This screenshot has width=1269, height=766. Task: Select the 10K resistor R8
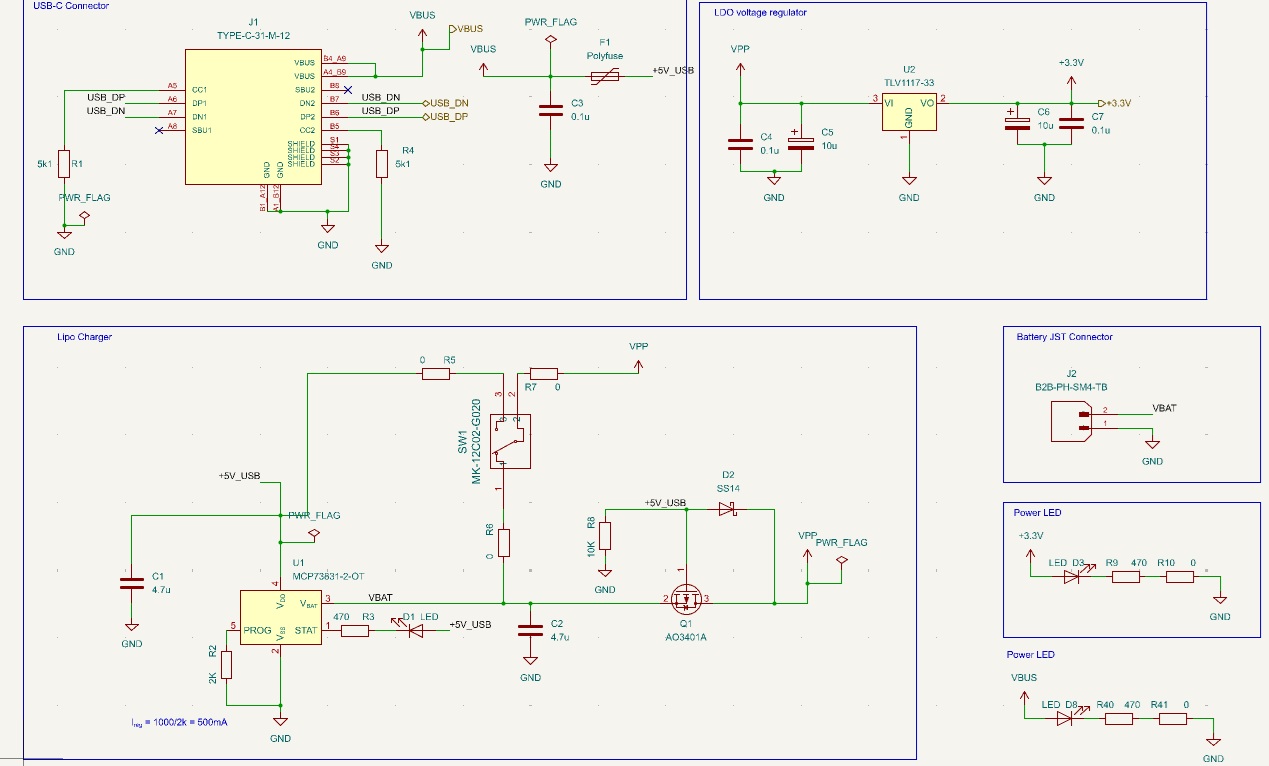tap(604, 536)
